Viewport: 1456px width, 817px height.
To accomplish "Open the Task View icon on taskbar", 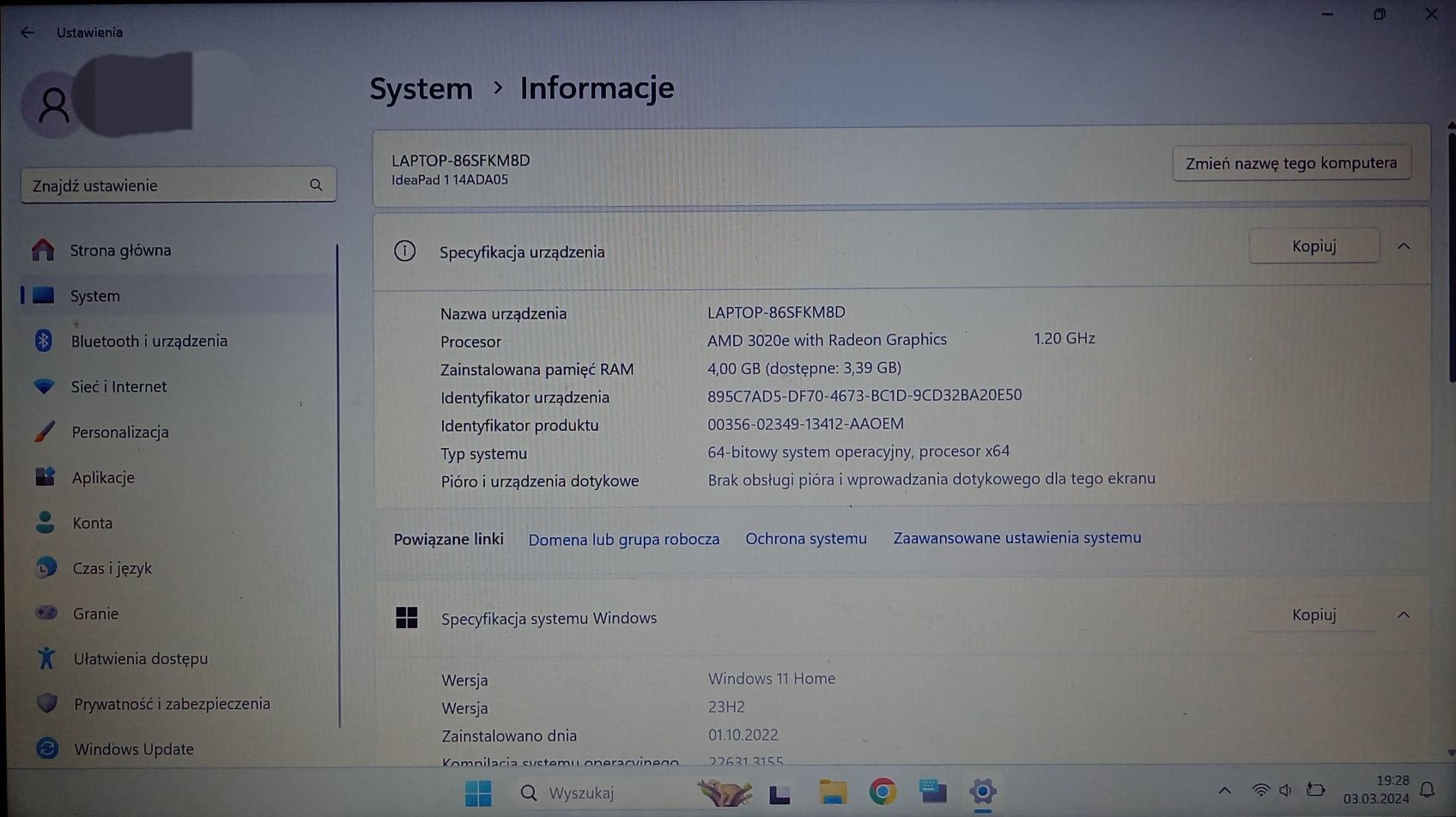I will pos(780,794).
